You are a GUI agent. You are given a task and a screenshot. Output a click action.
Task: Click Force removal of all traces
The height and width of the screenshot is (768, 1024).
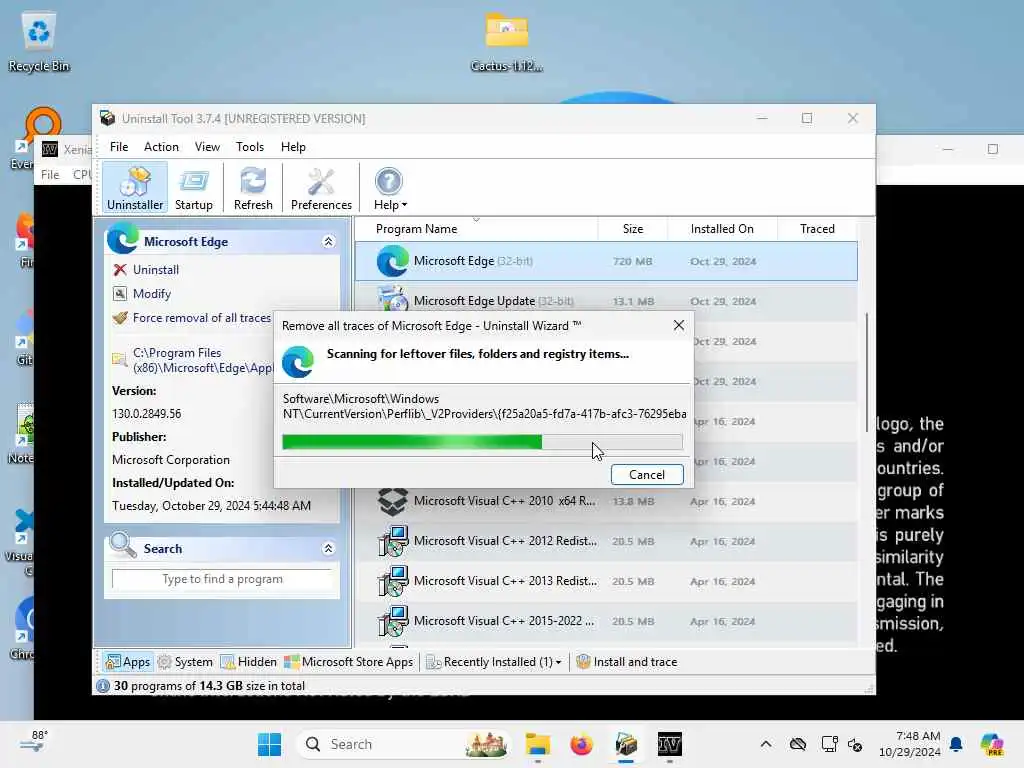[x=201, y=318]
